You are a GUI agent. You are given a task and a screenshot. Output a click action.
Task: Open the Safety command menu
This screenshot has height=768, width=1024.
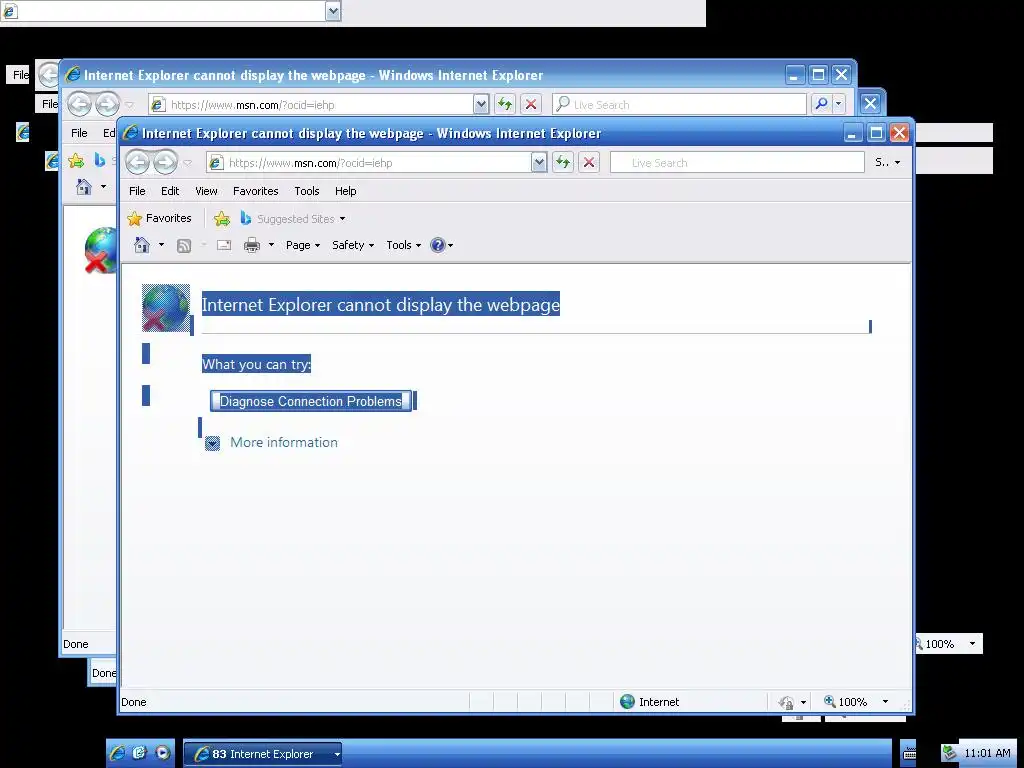(x=353, y=246)
